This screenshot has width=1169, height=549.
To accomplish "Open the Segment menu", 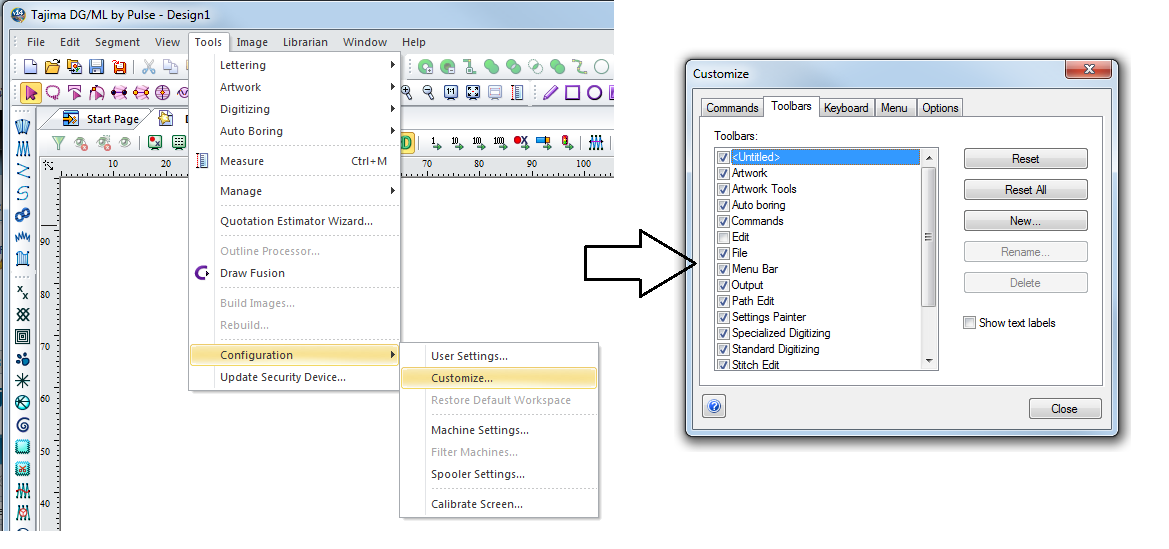I will point(118,42).
